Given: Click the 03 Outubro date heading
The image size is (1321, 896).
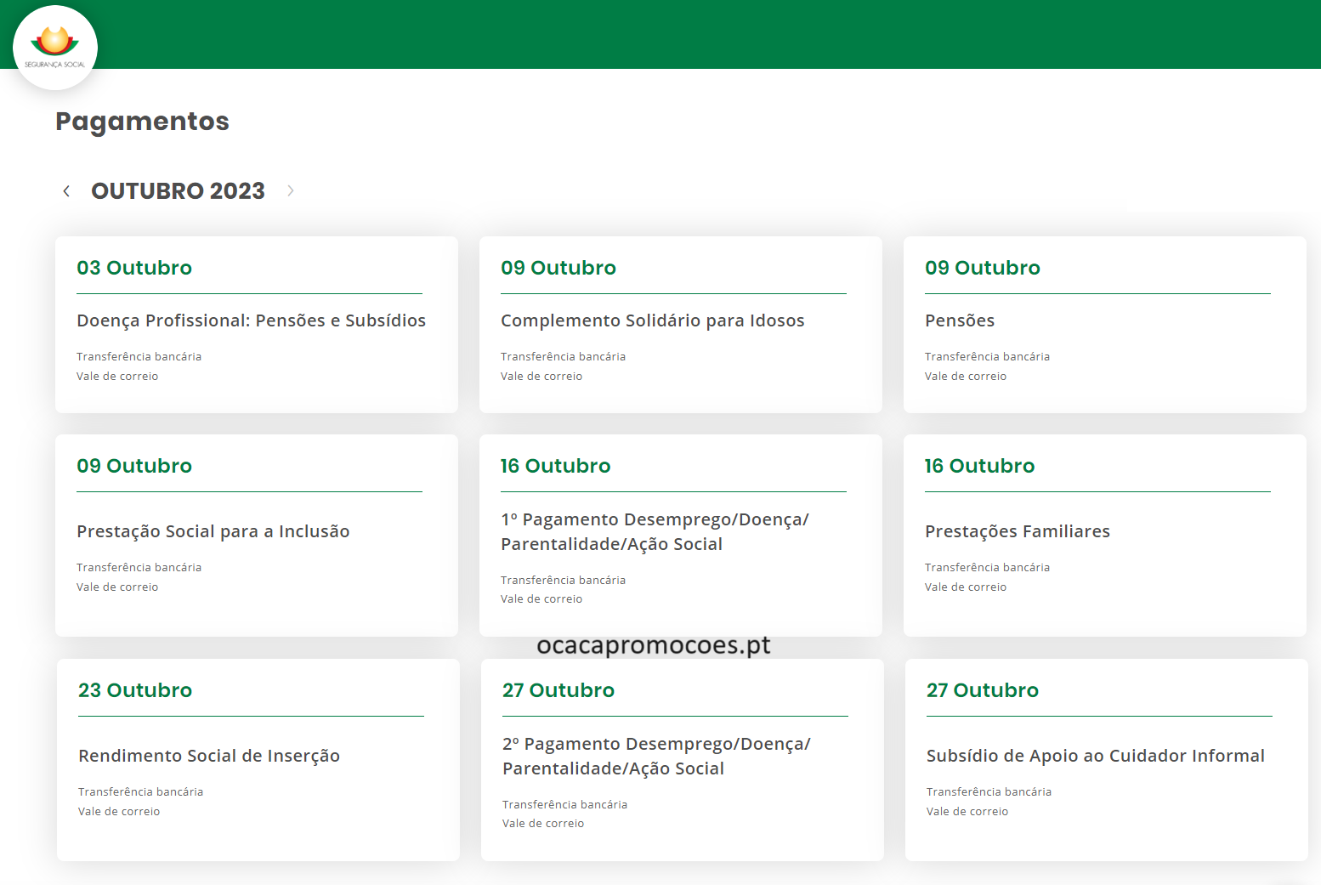Looking at the screenshot, I should pyautogui.click(x=134, y=268).
